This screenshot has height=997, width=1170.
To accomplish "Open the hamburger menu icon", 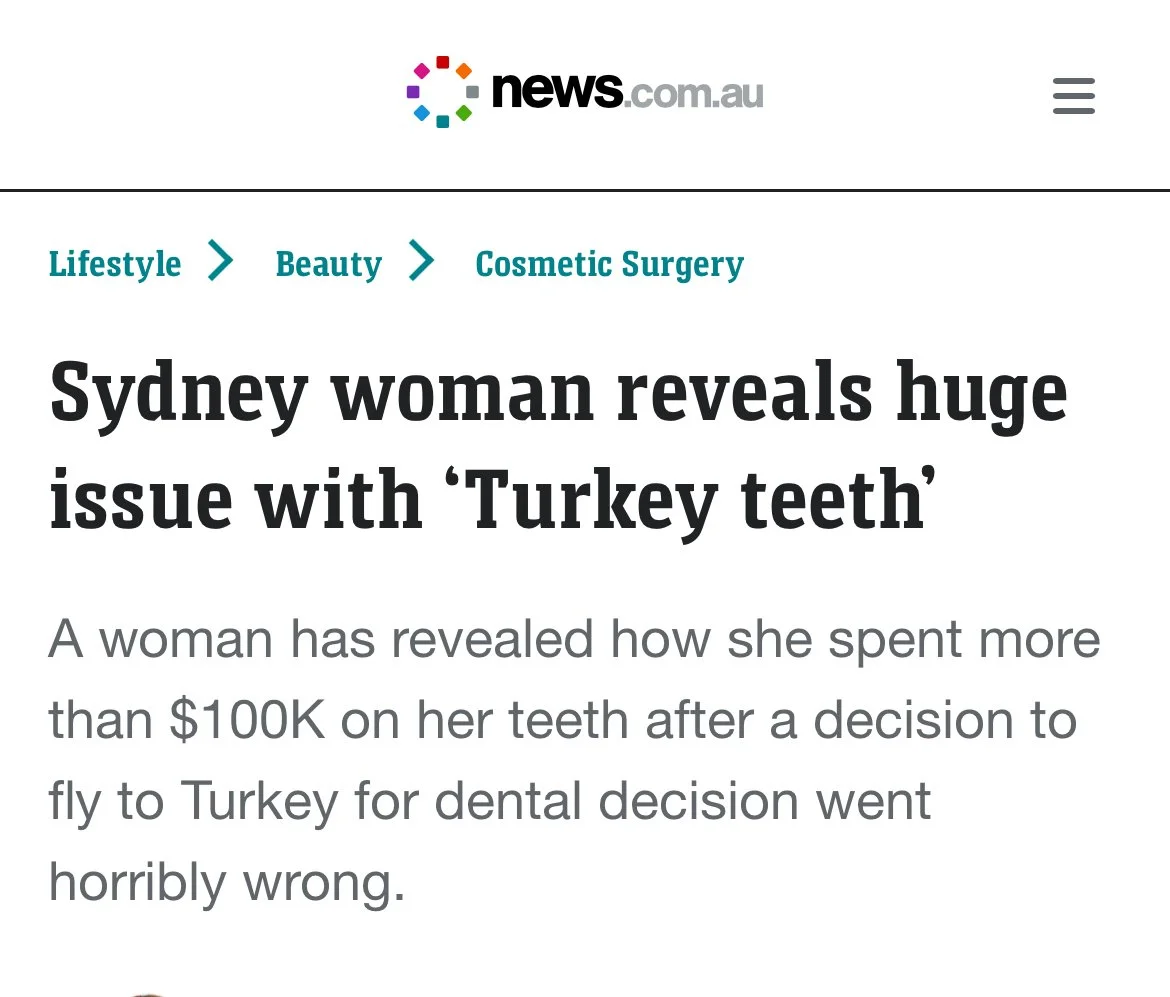I will (x=1074, y=96).
